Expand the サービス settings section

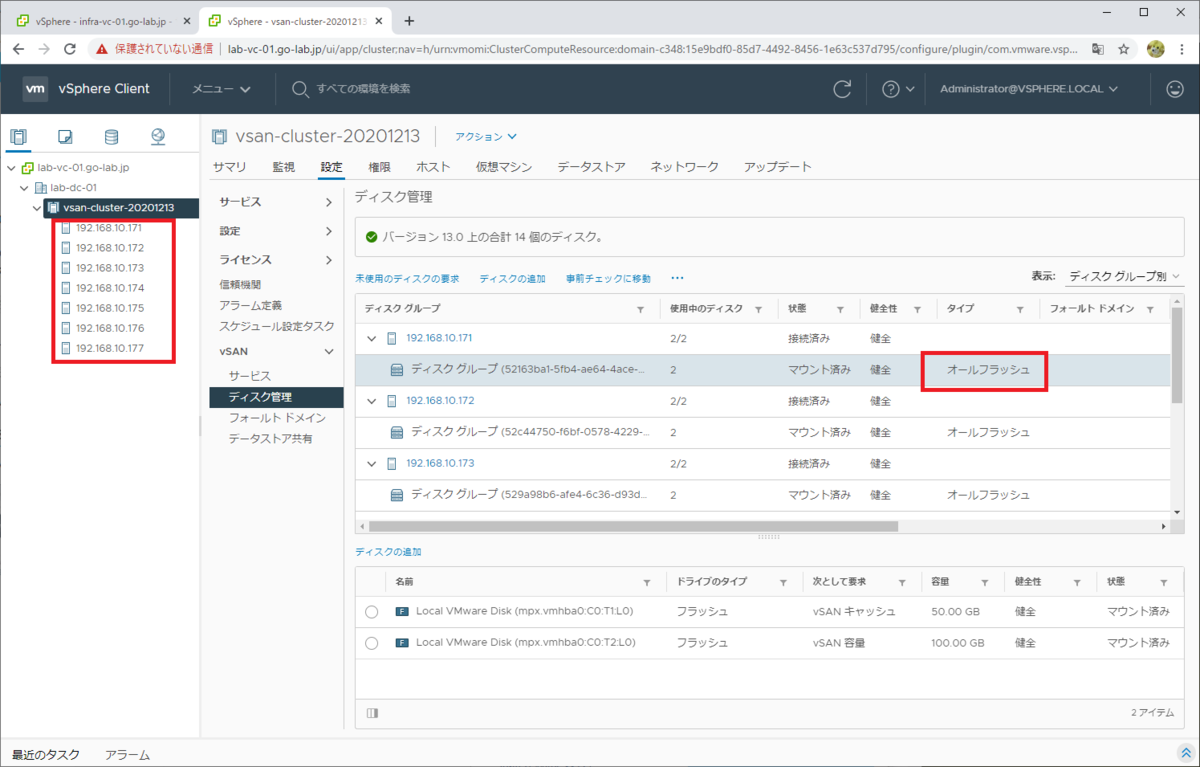[275, 202]
